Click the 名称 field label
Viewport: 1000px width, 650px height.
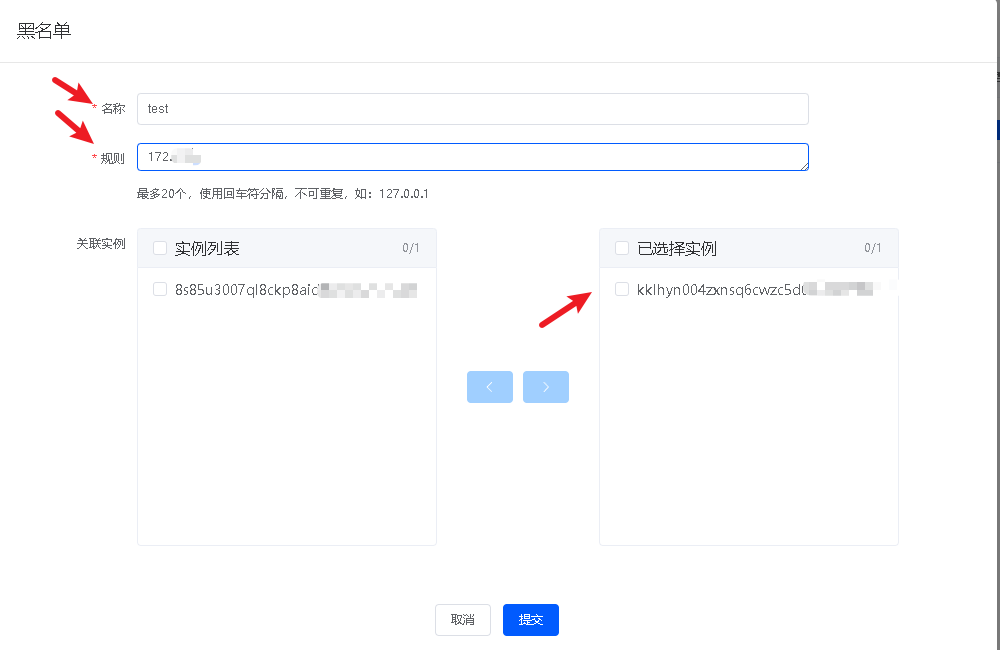(x=113, y=109)
